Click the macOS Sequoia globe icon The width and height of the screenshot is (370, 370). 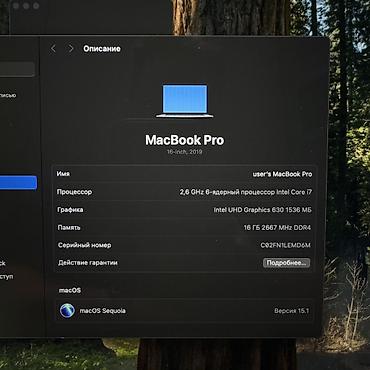pyautogui.click(x=67, y=311)
